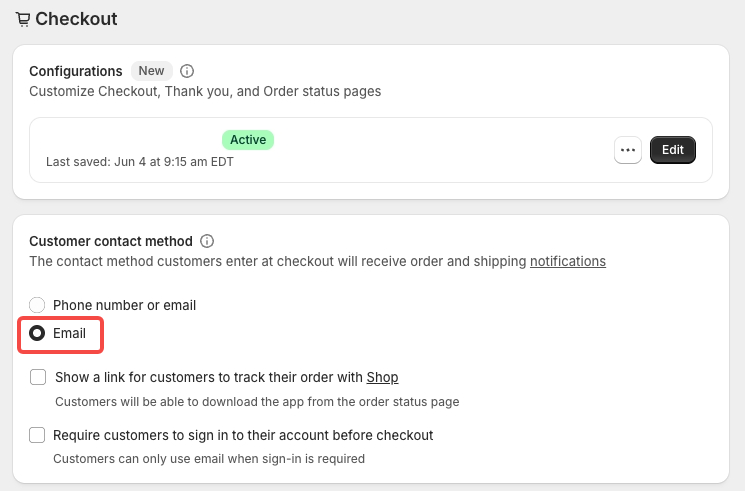Click the Customize Checkout, Thank you description text
This screenshot has width=745, height=491.
[x=205, y=91]
